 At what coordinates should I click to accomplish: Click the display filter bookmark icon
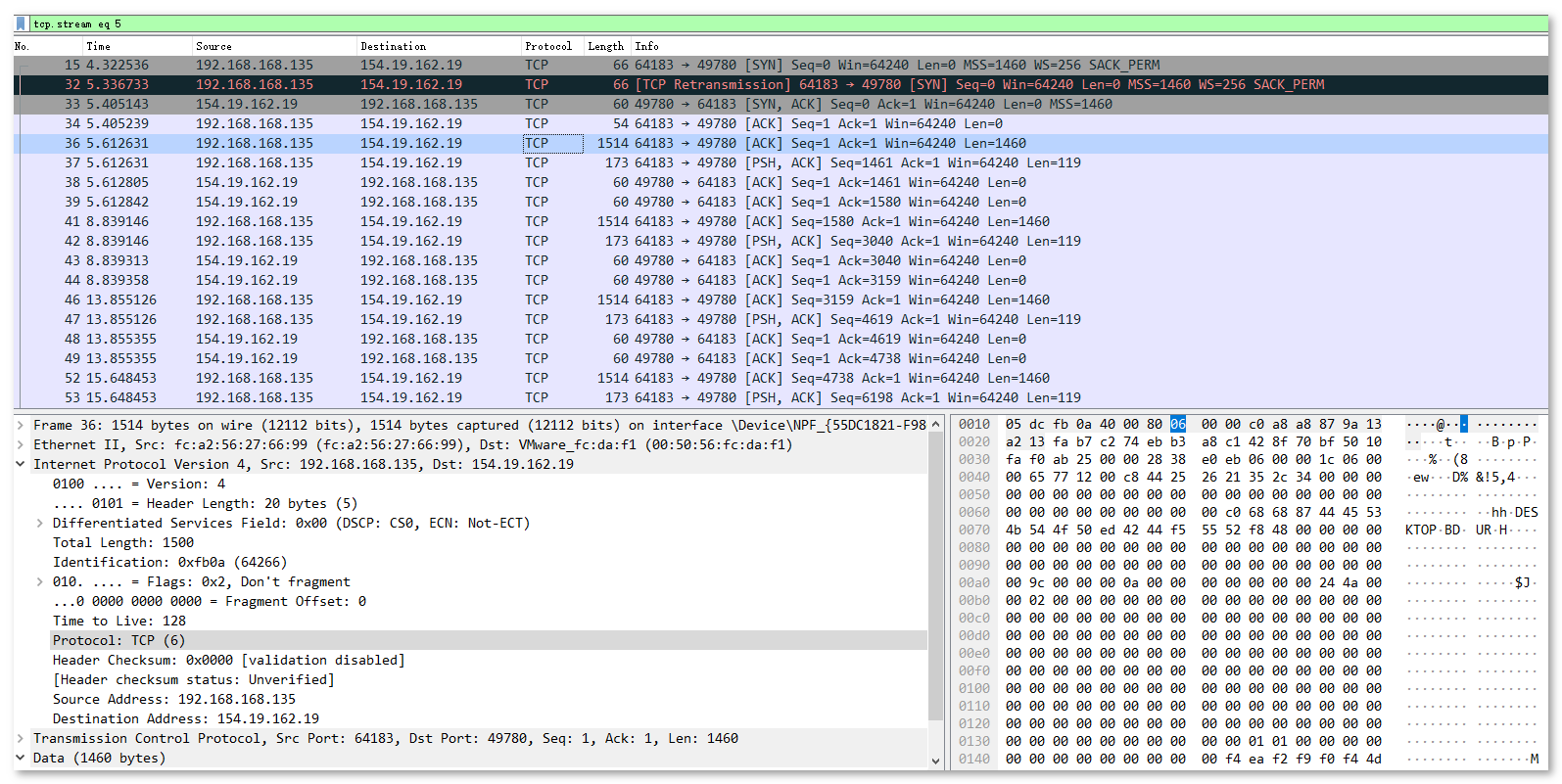click(22, 23)
